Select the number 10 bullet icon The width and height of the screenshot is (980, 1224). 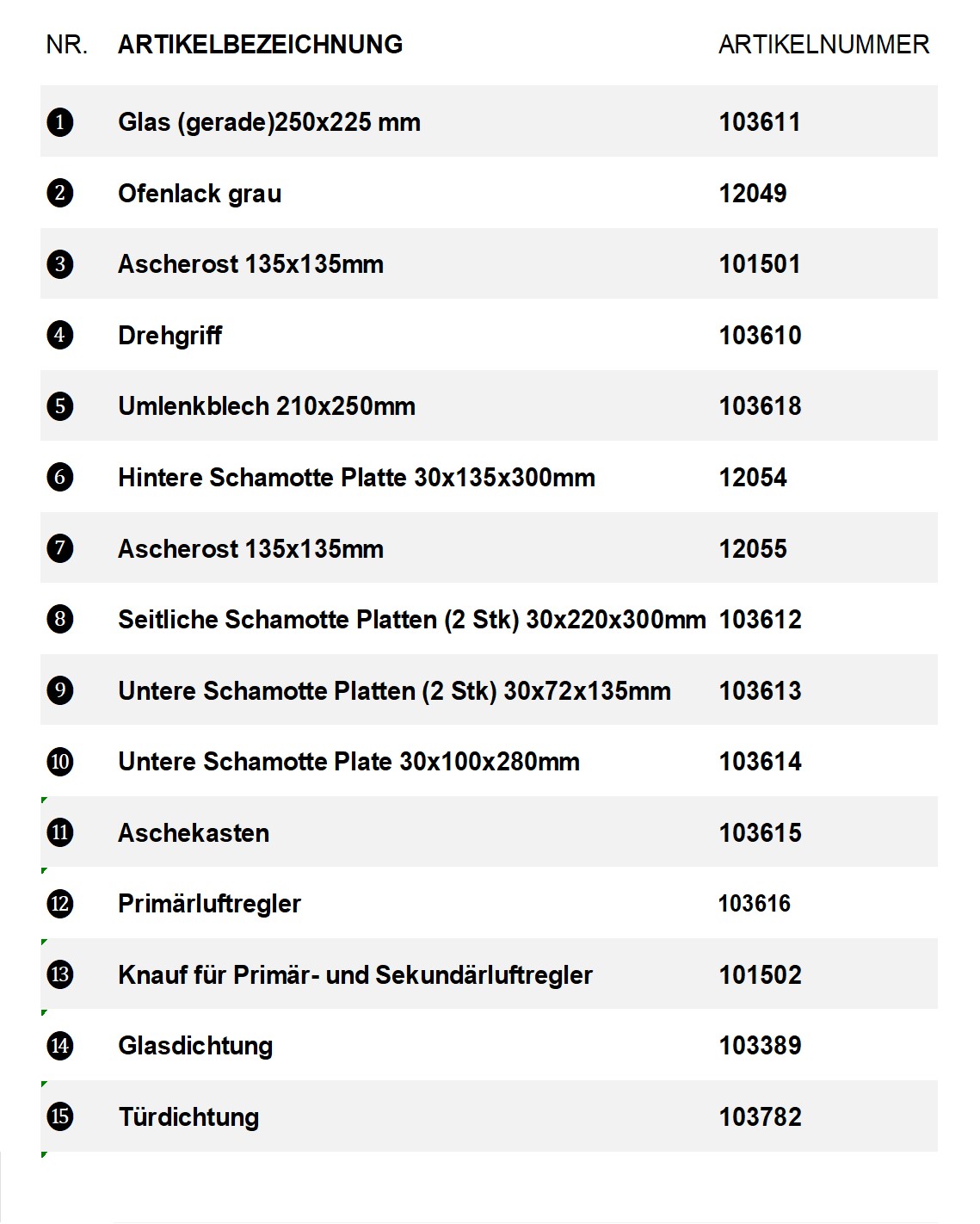59,762
